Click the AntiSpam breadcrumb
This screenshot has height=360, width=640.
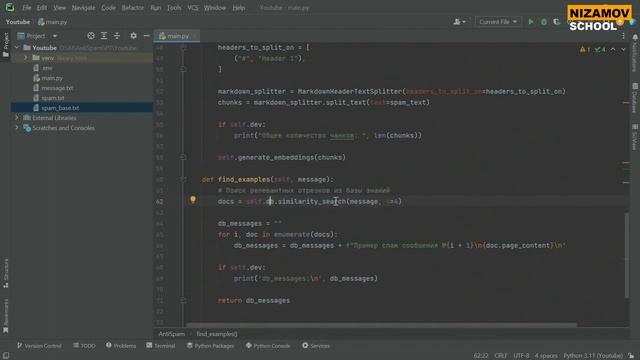click(171, 334)
